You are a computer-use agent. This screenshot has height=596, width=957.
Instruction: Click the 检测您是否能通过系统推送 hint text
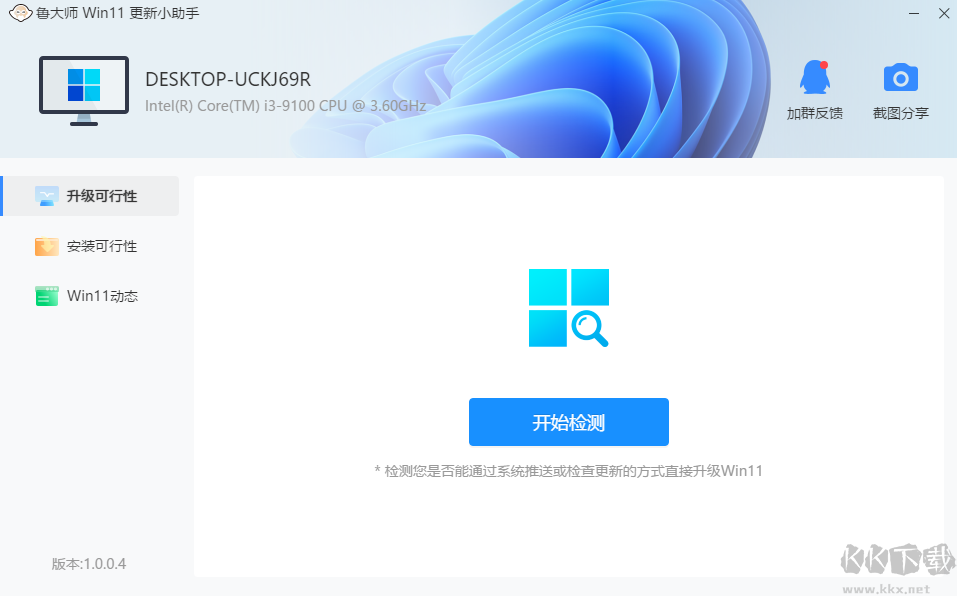pos(568,471)
